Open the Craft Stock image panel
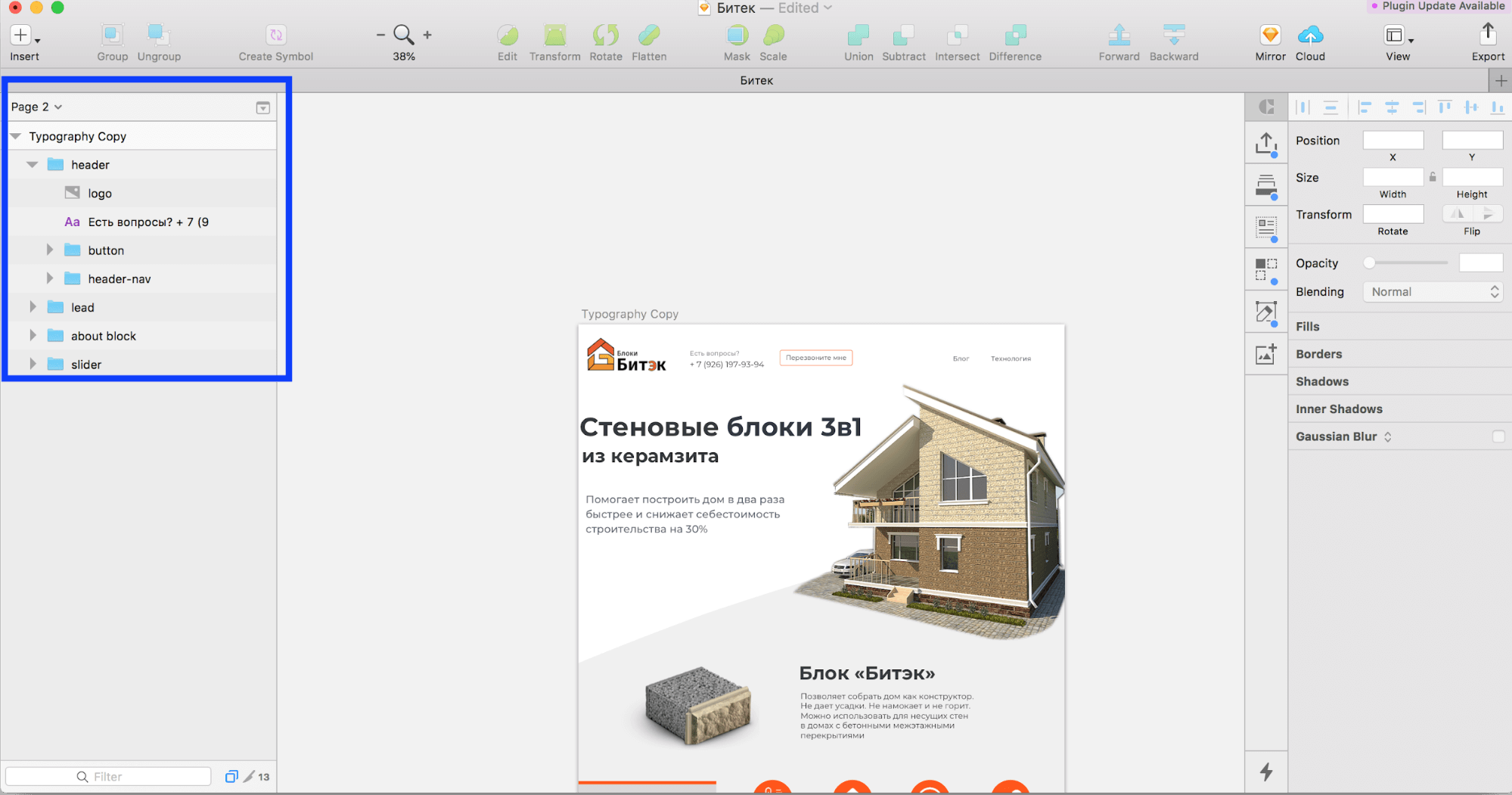The height and width of the screenshot is (795, 1512). (x=1266, y=354)
